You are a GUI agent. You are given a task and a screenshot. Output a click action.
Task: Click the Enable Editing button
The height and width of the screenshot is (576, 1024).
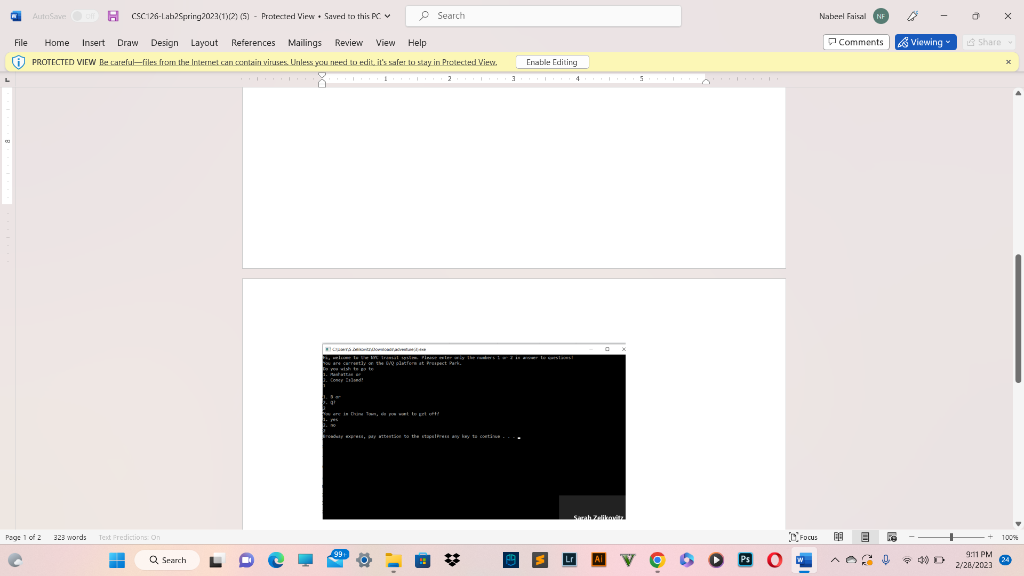tap(552, 61)
